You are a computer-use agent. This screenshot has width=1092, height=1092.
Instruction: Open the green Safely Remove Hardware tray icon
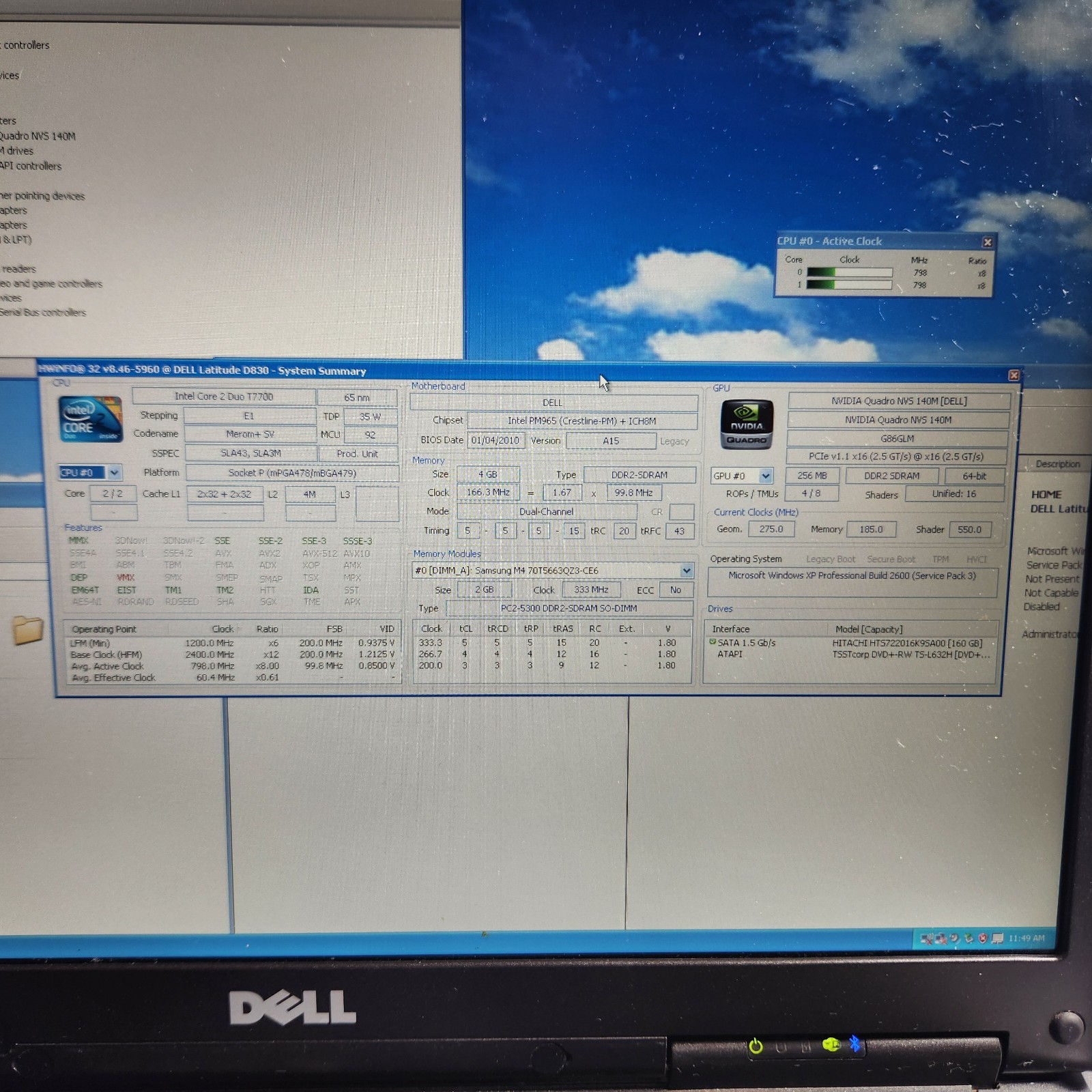[x=968, y=938]
